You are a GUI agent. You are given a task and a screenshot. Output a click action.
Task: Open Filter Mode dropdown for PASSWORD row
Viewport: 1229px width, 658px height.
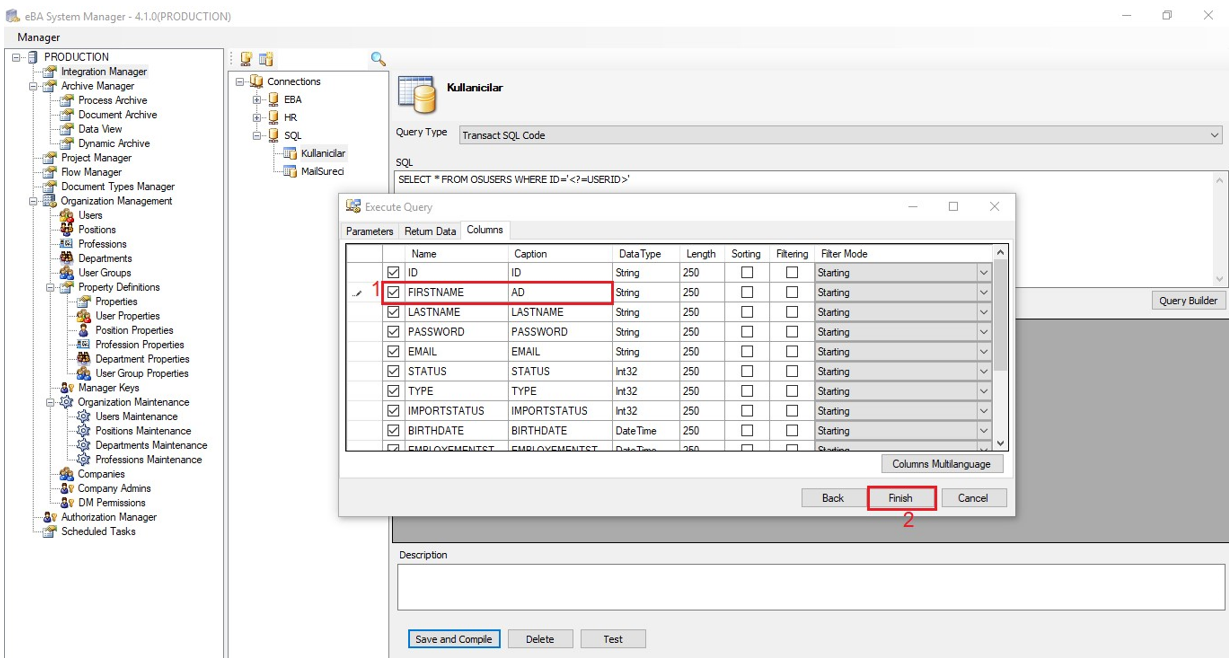pos(983,332)
